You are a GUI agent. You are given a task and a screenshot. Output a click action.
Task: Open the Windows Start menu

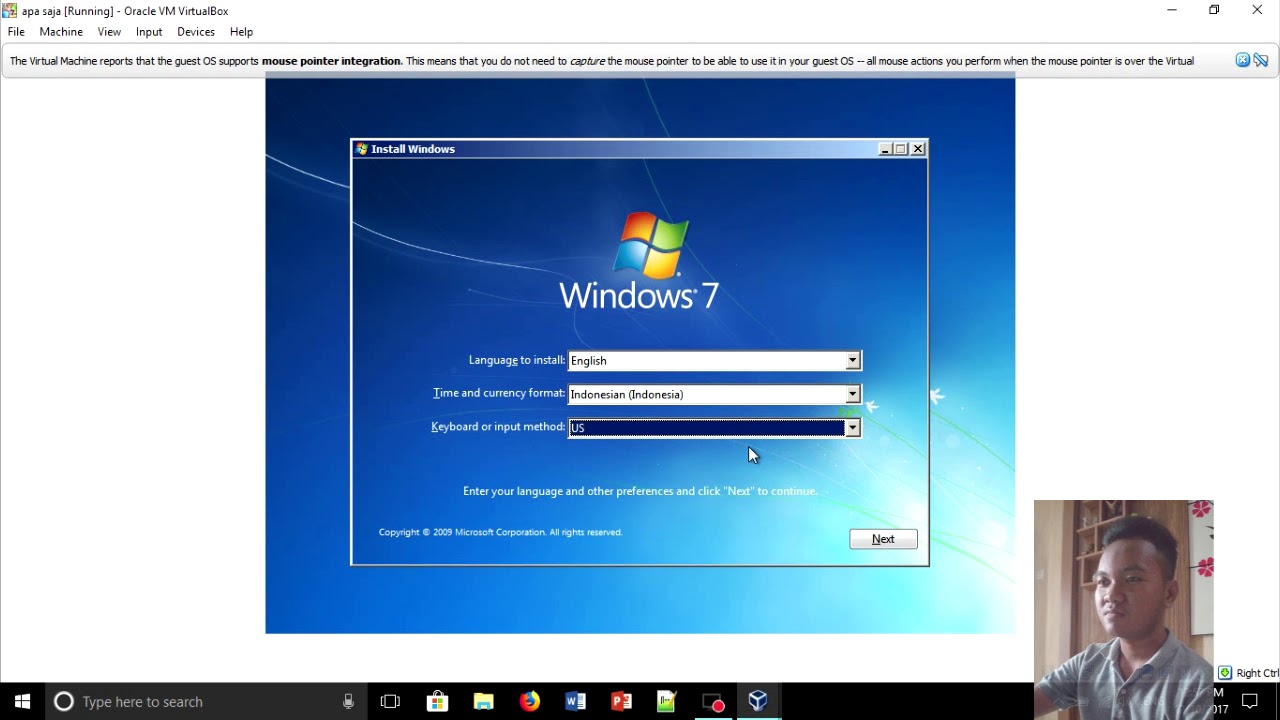23,702
